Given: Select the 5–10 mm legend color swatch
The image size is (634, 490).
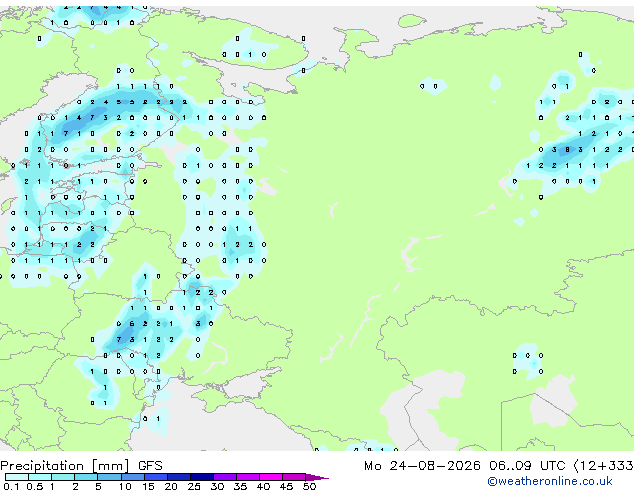Looking at the screenshot, I should [109, 477].
